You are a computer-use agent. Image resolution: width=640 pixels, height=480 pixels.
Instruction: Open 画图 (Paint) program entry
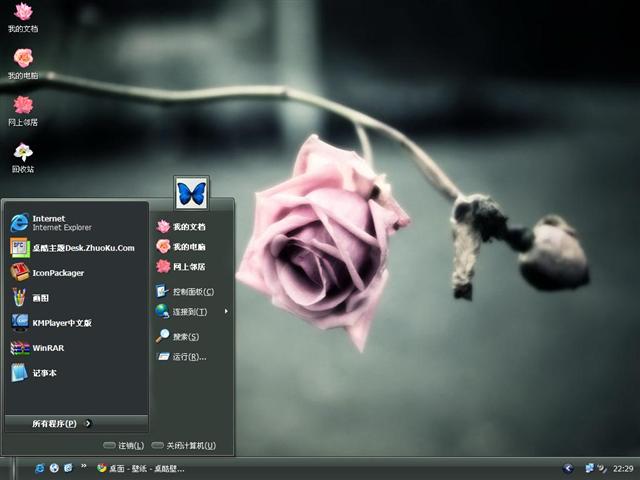pos(77,298)
